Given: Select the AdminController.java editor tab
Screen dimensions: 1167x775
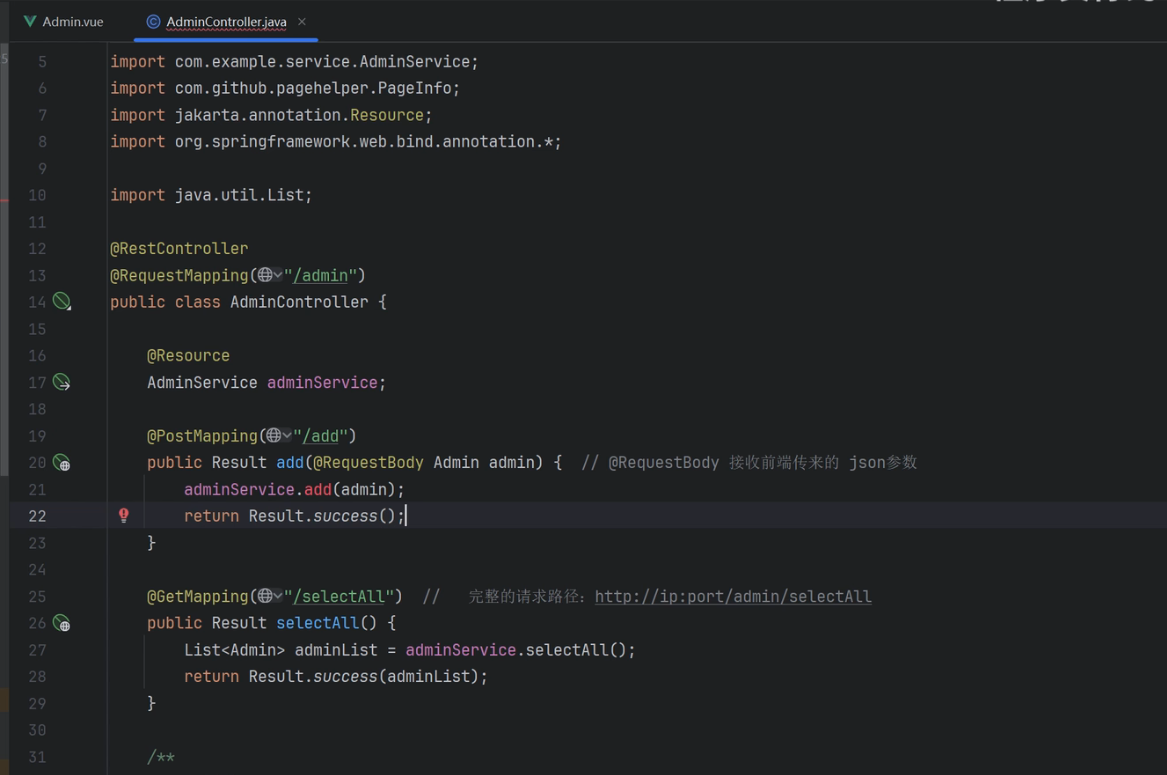Looking at the screenshot, I should (226, 22).
